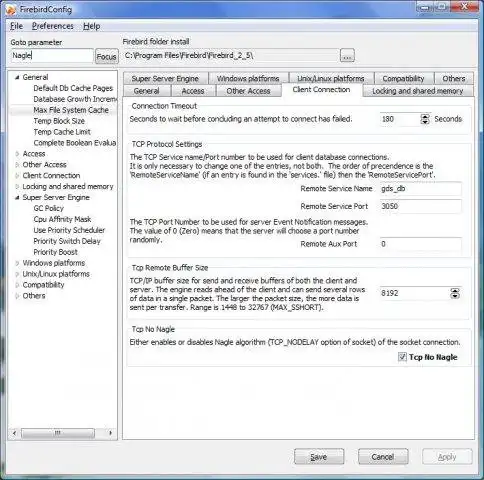This screenshot has width=484, height=480.
Task: Decrease Tcp Remote Buffer Size down arrow
Action: [455, 296]
